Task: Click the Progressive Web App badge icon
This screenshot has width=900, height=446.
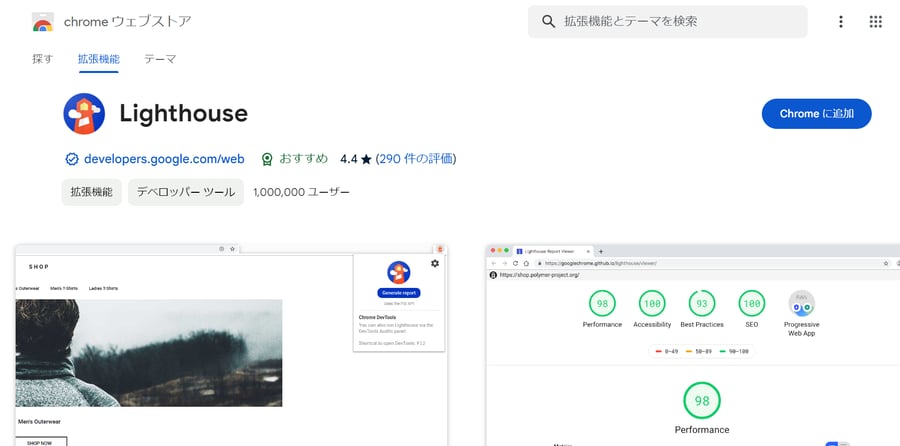Action: point(801,303)
